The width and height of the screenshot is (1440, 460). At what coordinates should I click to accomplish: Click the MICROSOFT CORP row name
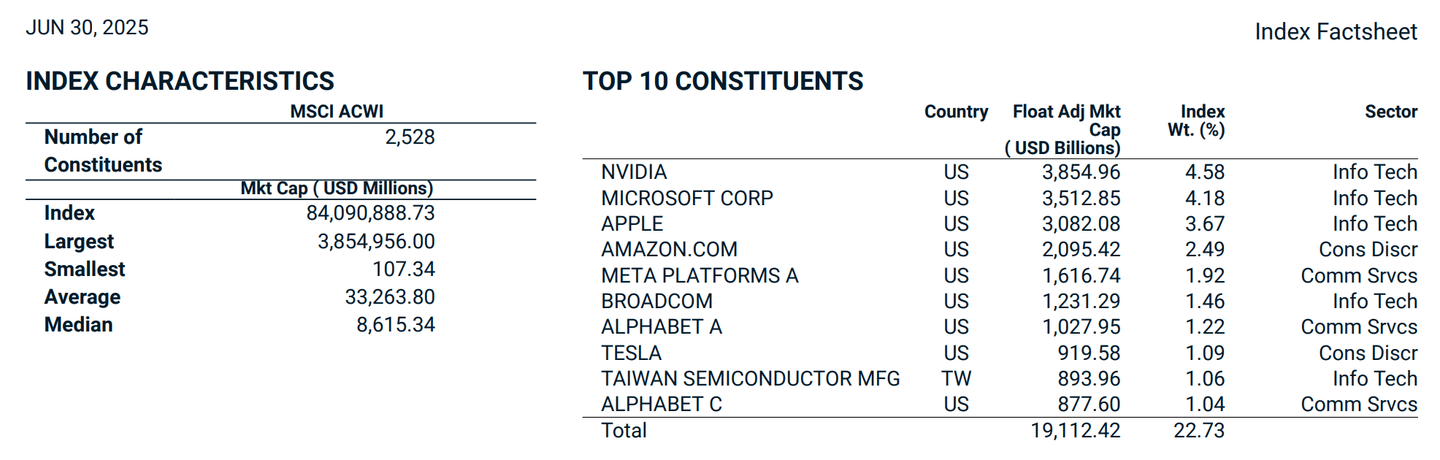(687, 198)
